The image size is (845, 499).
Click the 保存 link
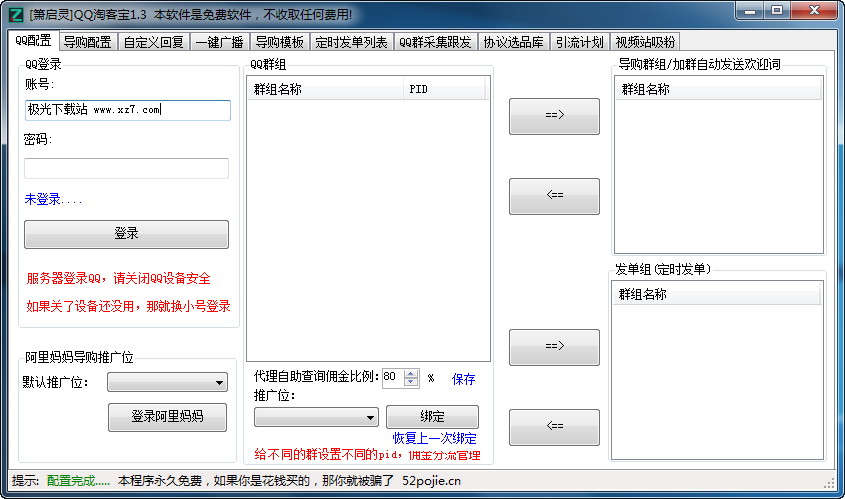point(463,379)
